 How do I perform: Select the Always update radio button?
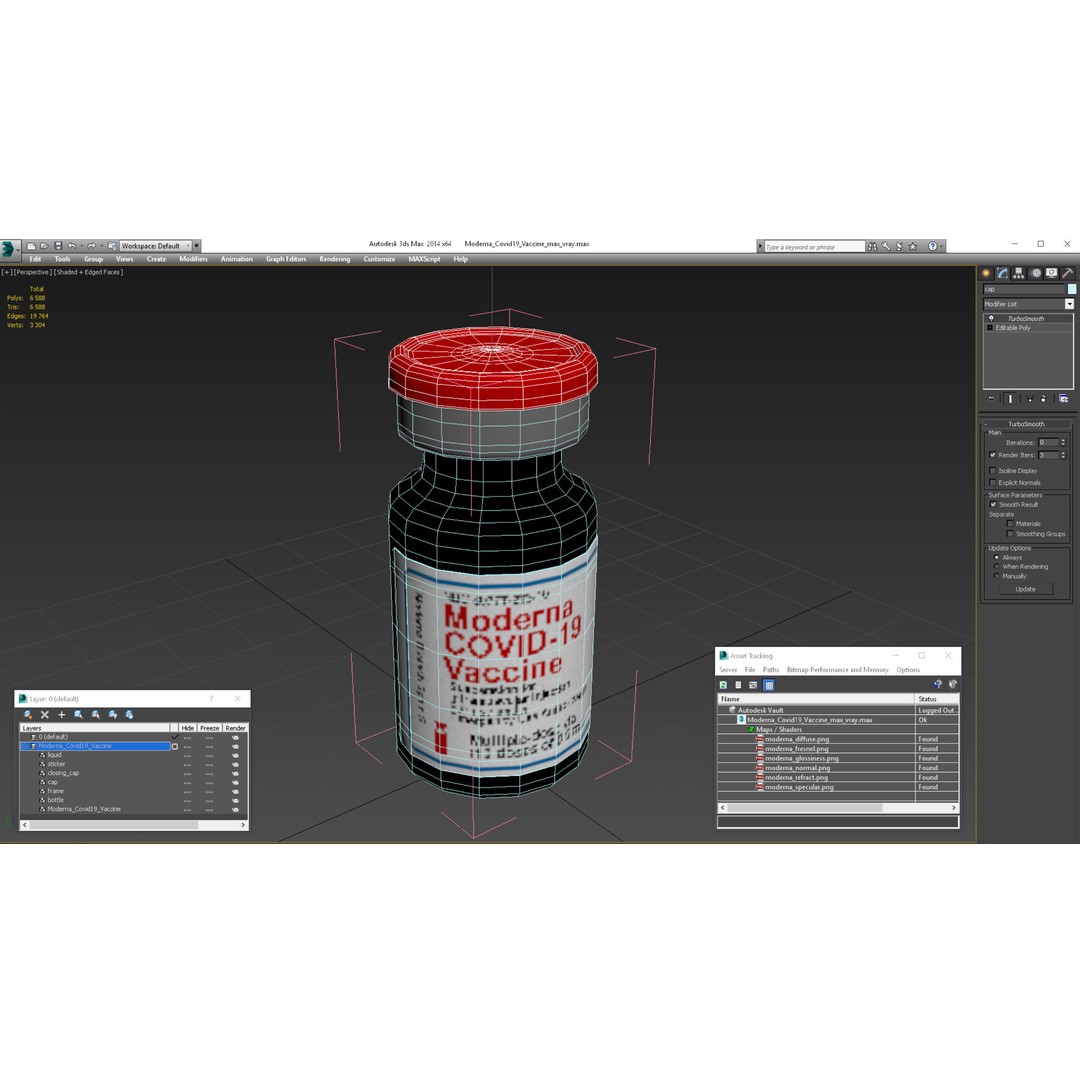pos(997,557)
